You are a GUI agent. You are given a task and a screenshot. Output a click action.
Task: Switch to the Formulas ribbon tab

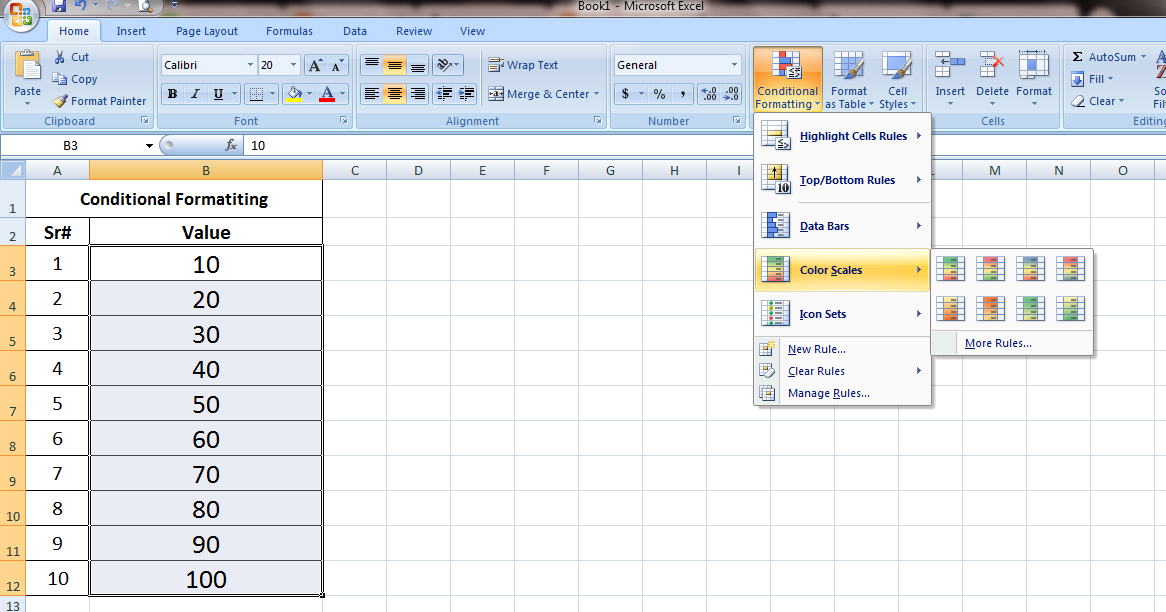pos(289,31)
